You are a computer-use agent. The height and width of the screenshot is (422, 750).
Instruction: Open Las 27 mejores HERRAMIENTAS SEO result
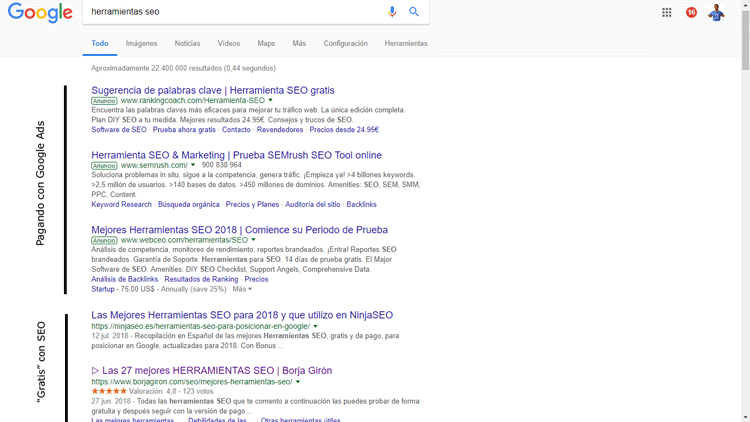pos(211,370)
